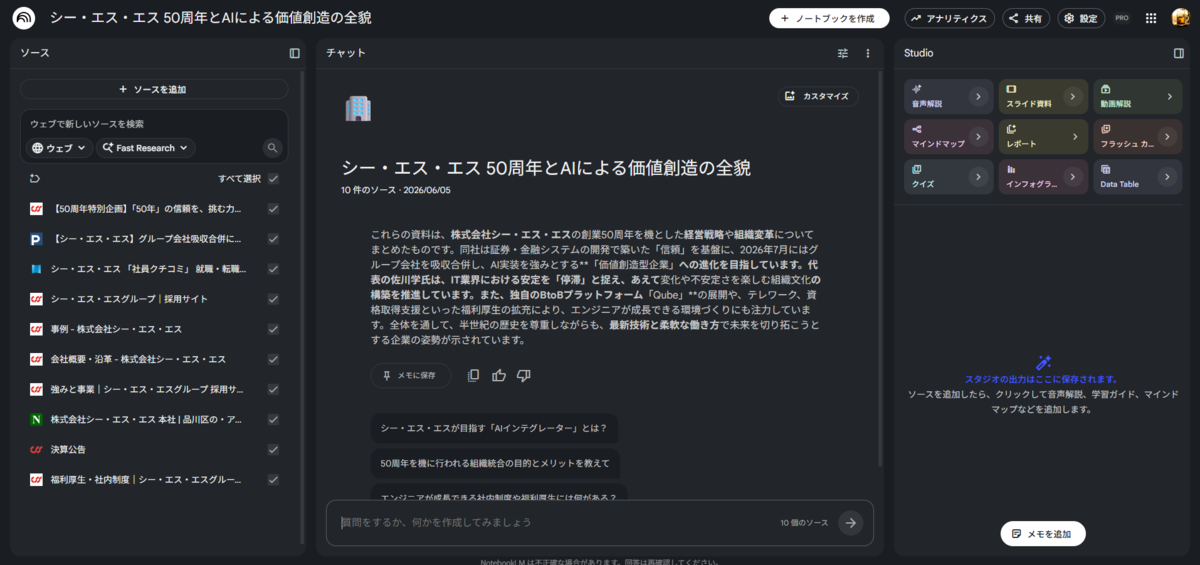Click メモに保存 button
The image size is (1200, 565).
(410, 375)
